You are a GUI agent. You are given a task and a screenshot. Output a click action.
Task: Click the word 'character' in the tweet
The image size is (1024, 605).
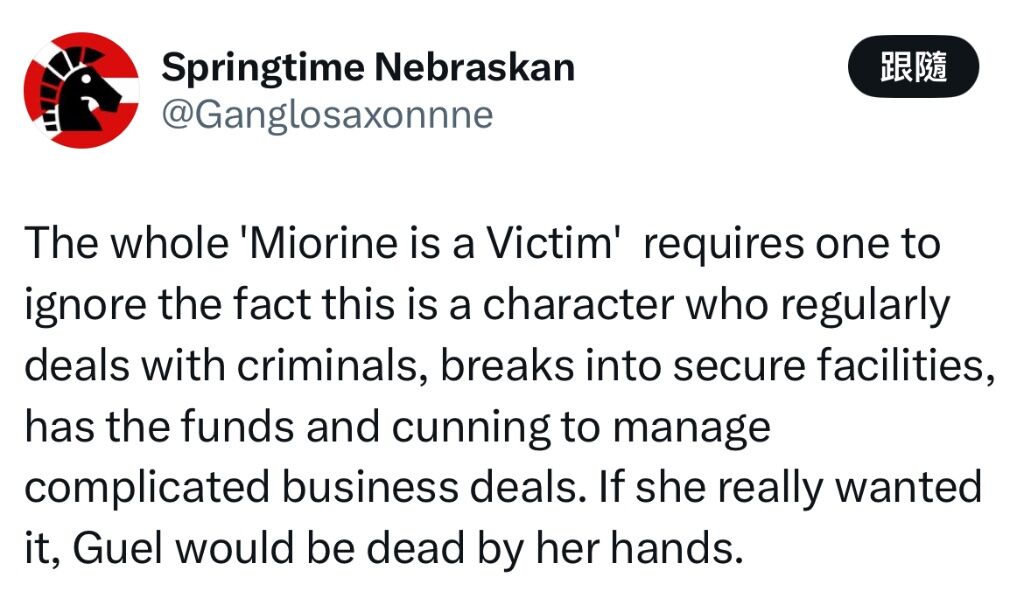click(578, 304)
